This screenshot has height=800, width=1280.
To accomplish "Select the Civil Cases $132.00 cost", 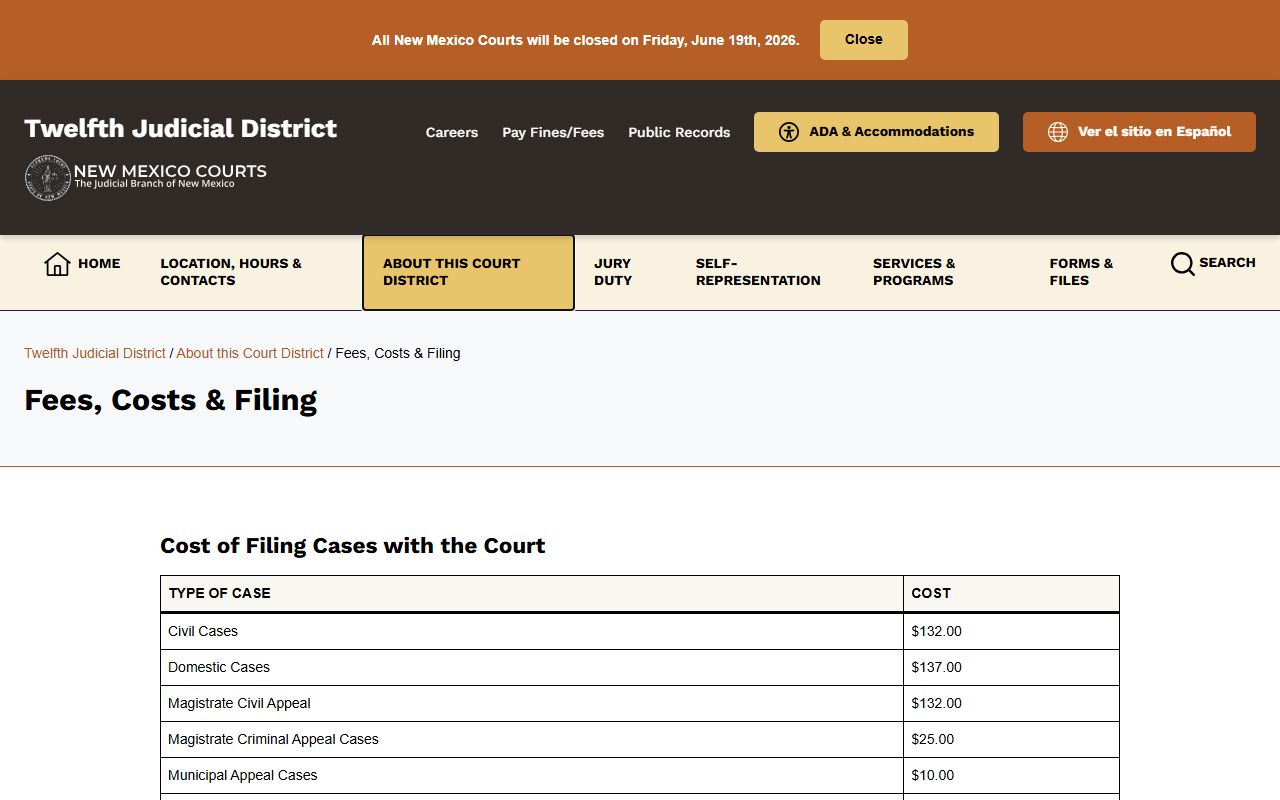I will point(1011,631).
